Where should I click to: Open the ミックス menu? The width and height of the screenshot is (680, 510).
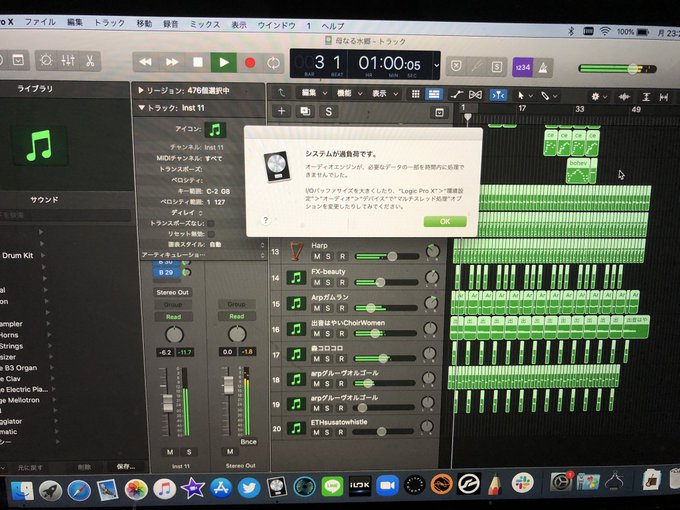tap(205, 24)
